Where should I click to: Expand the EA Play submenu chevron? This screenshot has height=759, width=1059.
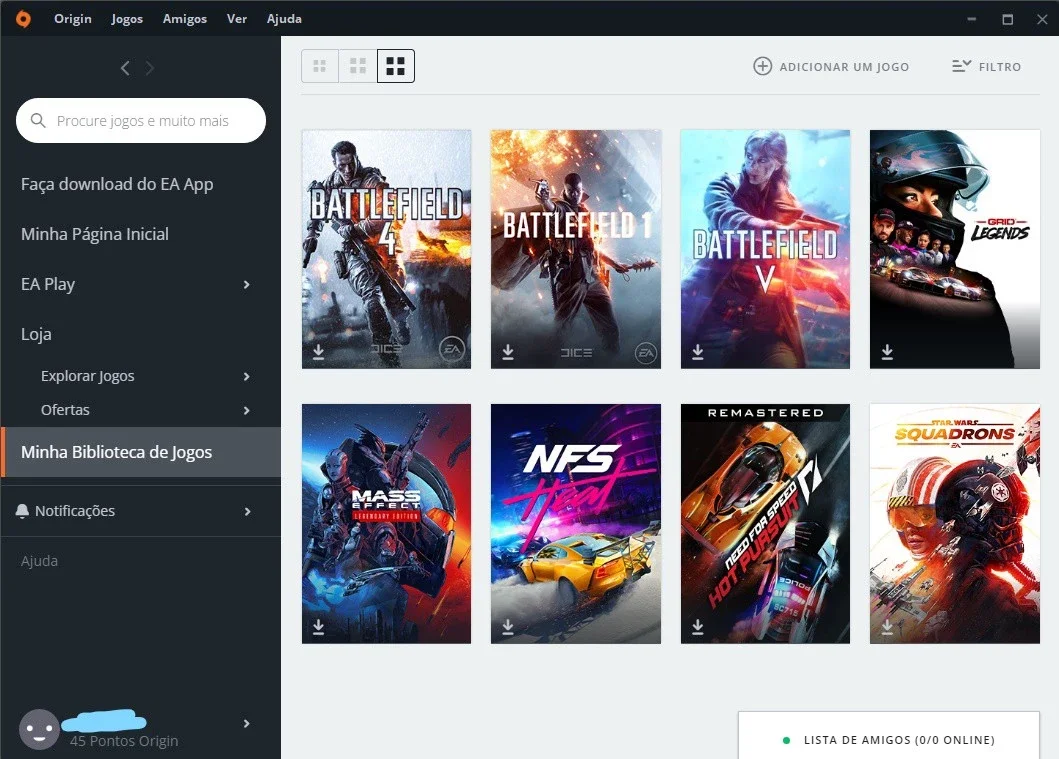click(247, 285)
